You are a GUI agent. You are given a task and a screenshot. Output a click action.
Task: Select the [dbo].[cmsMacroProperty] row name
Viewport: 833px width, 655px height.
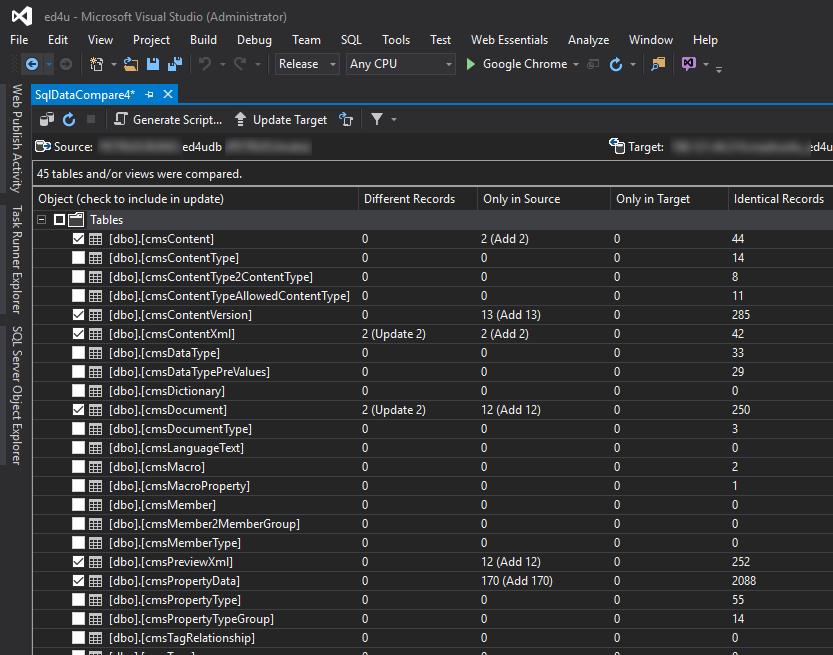[x=179, y=486]
